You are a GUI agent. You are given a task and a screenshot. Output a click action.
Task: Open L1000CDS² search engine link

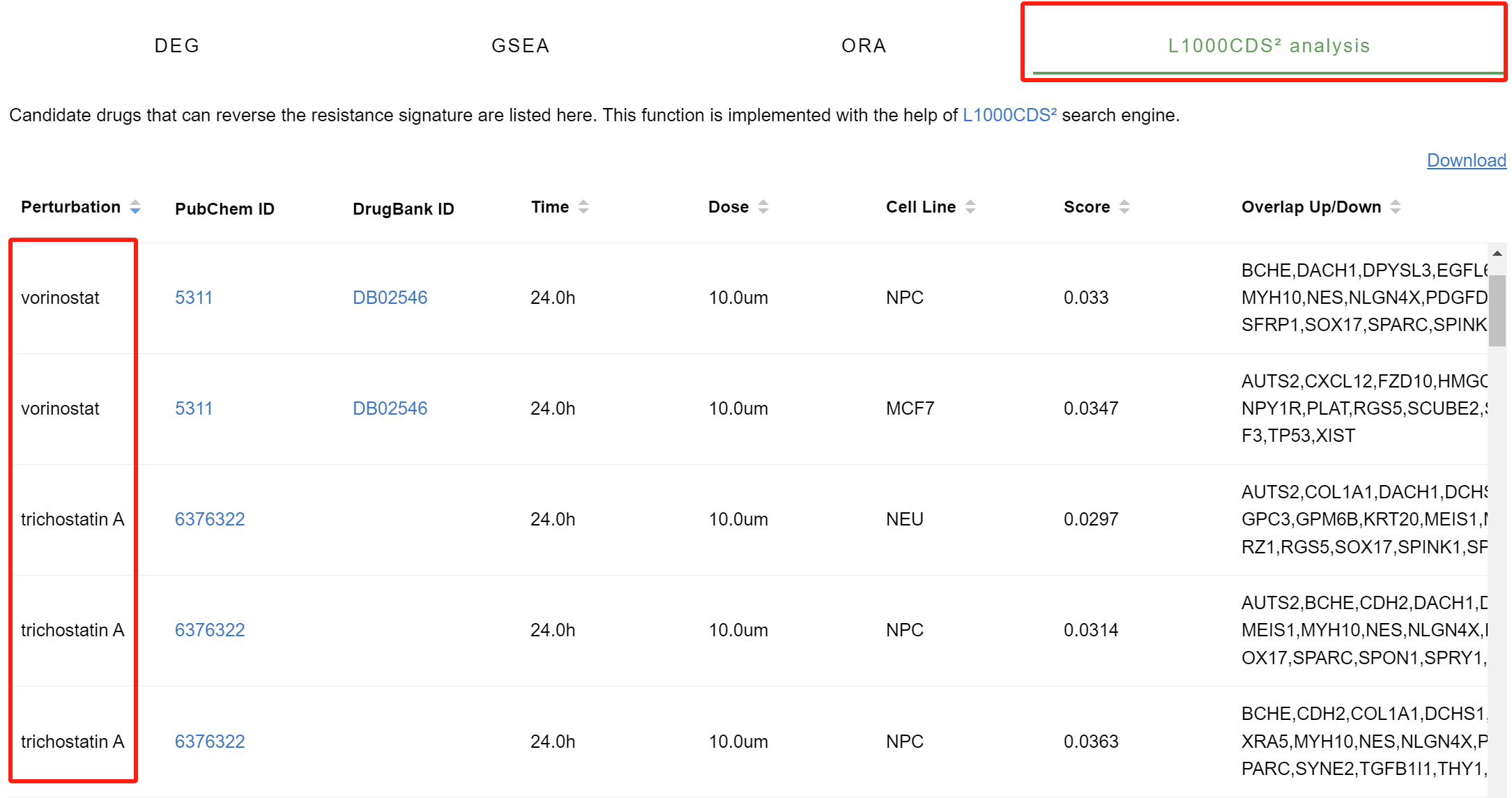pyautogui.click(x=1009, y=115)
